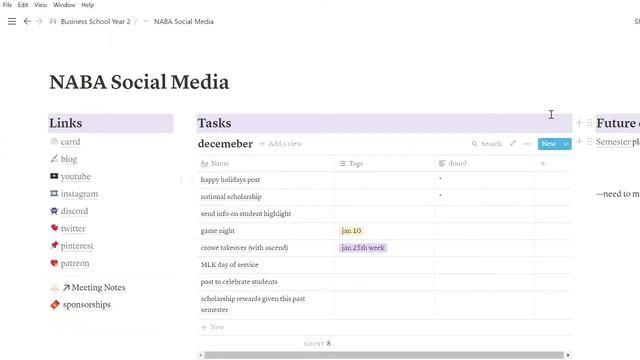Image resolution: width=640 pixels, height=360 pixels.
Task: Click drag handle beside Semester block
Action: pos(589,141)
